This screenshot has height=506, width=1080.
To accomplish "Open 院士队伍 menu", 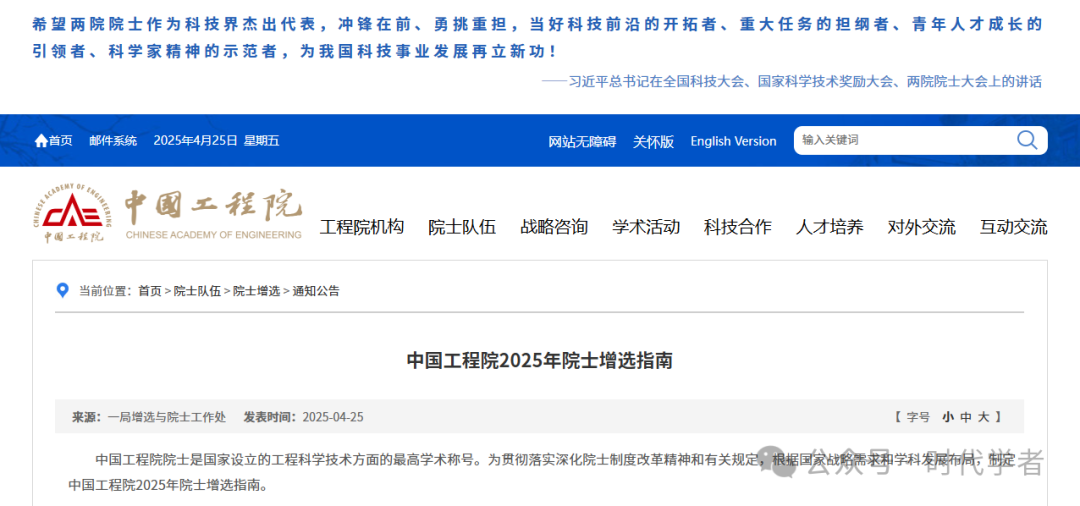I will 462,226.
